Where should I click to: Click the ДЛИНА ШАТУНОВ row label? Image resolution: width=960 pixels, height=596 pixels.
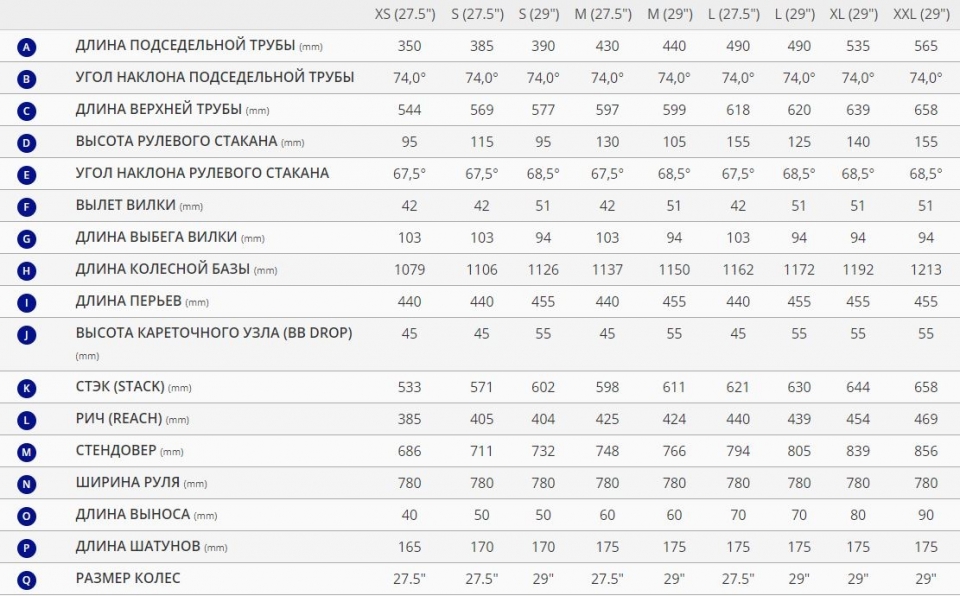pos(138,546)
